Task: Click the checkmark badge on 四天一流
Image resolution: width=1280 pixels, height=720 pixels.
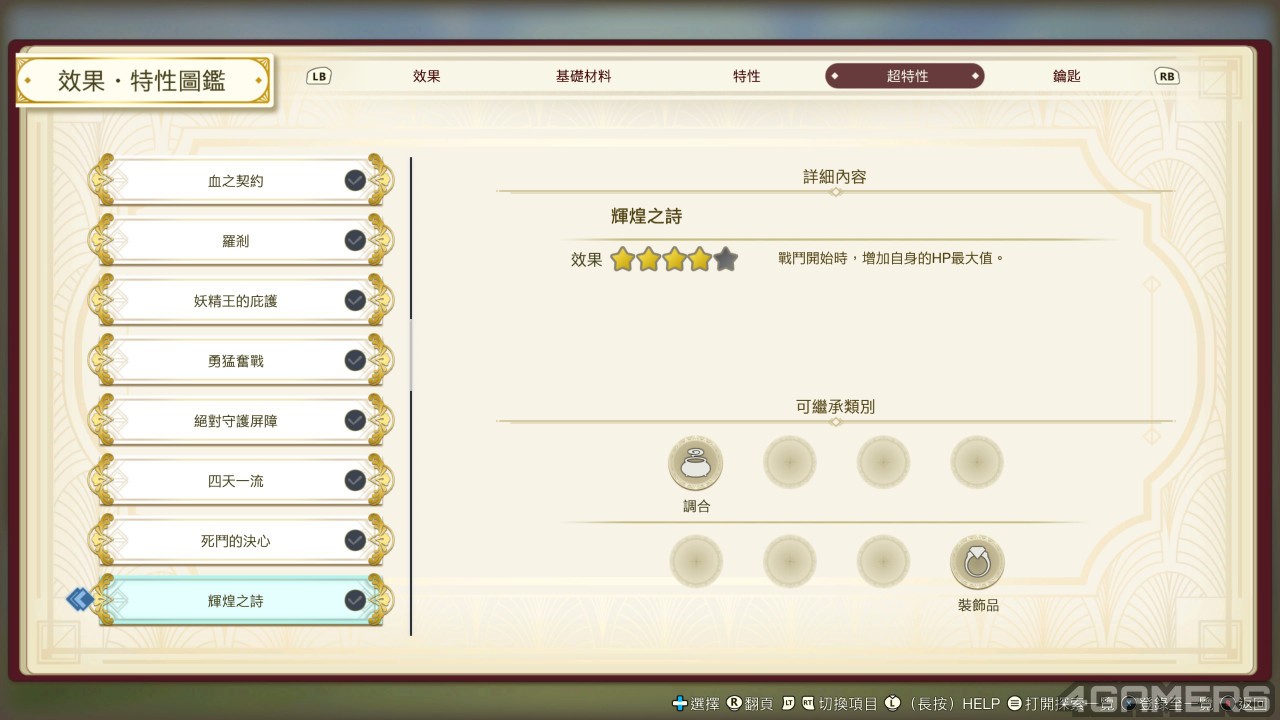Action: pos(355,480)
